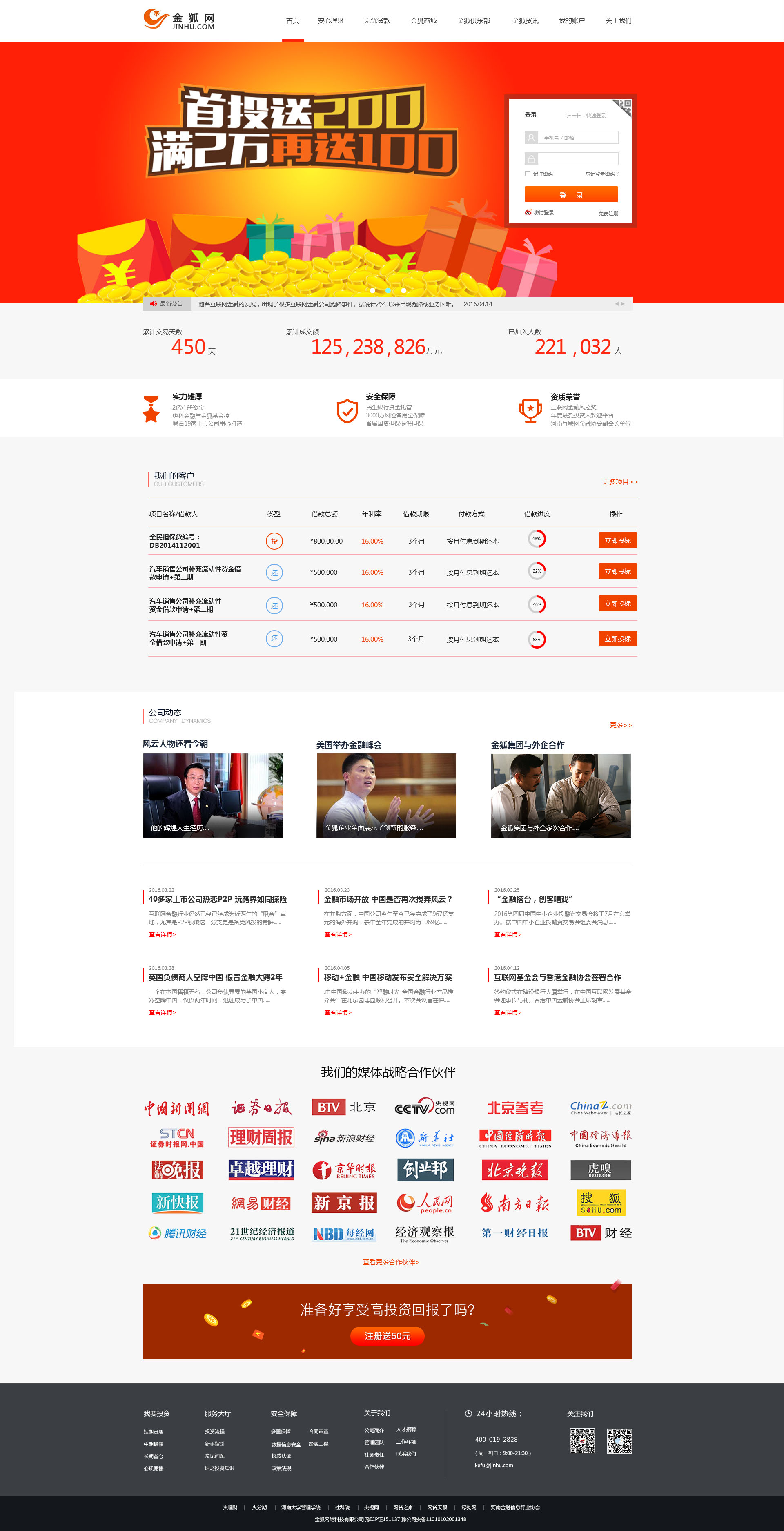
Task: Open the 无忧贷款 navigation menu
Action: tap(377, 20)
